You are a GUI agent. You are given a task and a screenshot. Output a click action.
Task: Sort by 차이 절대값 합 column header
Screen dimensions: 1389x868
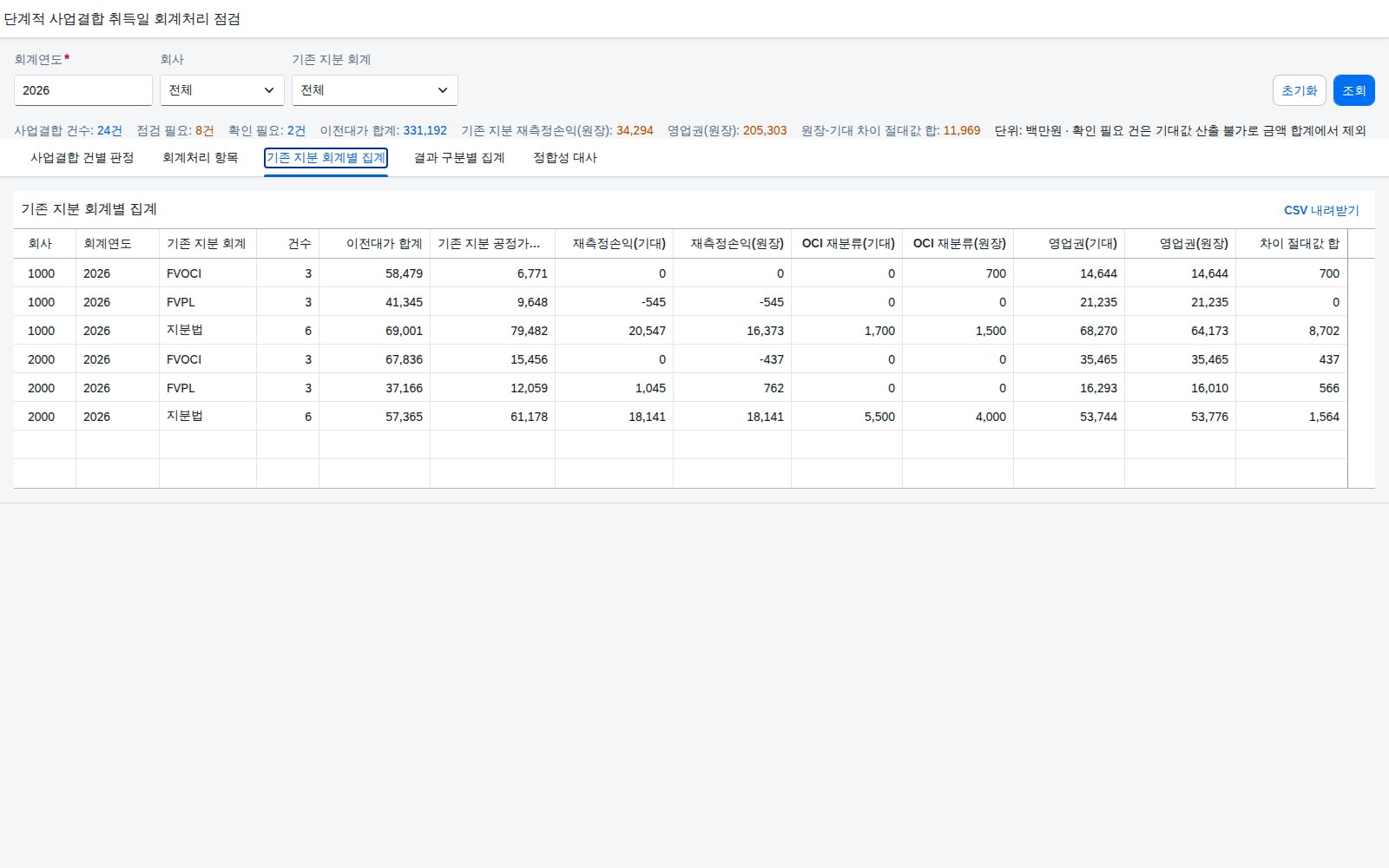pyautogui.click(x=1292, y=244)
